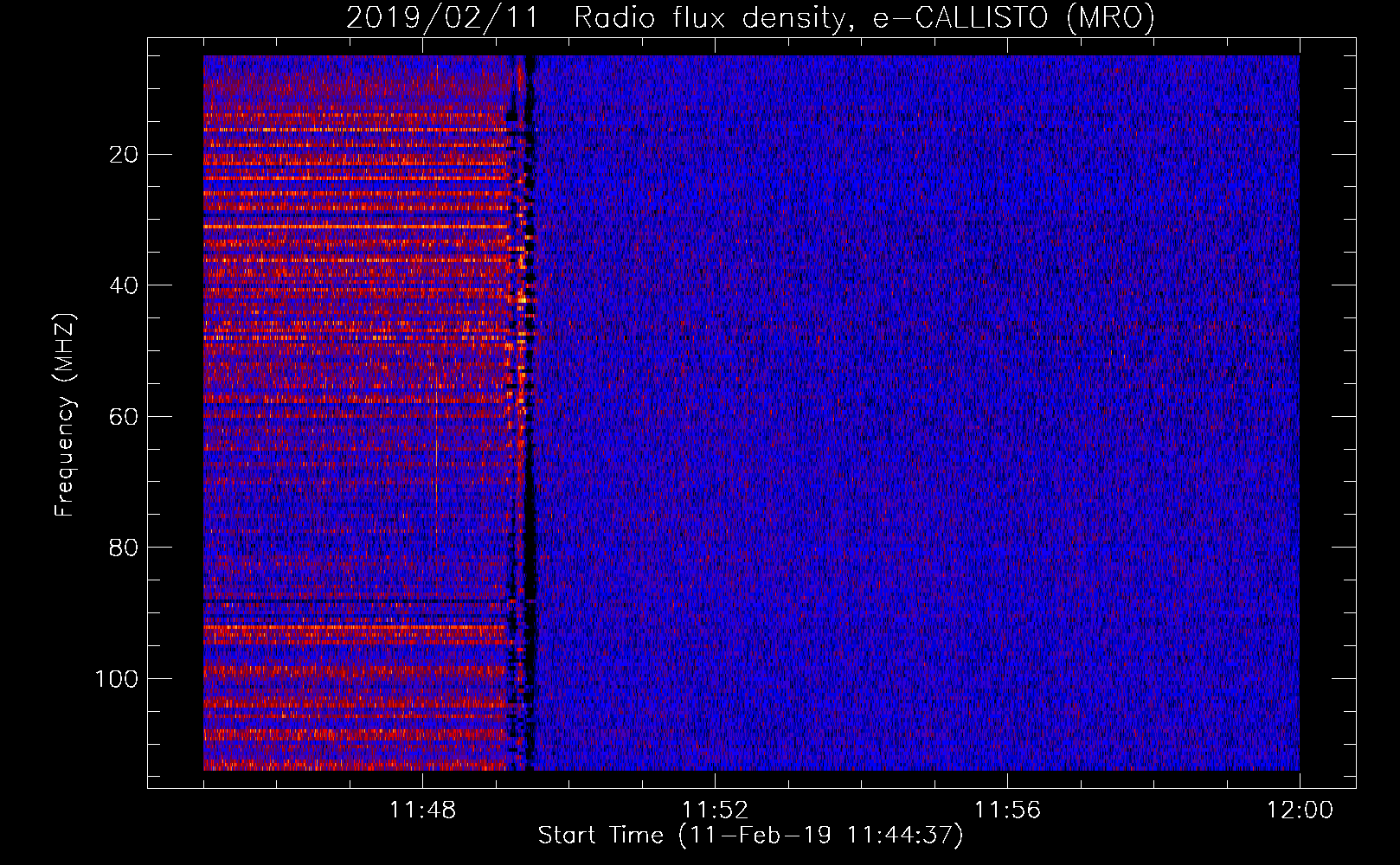Click the '100' frequency tick label
1400x865 pixels.
click(117, 679)
